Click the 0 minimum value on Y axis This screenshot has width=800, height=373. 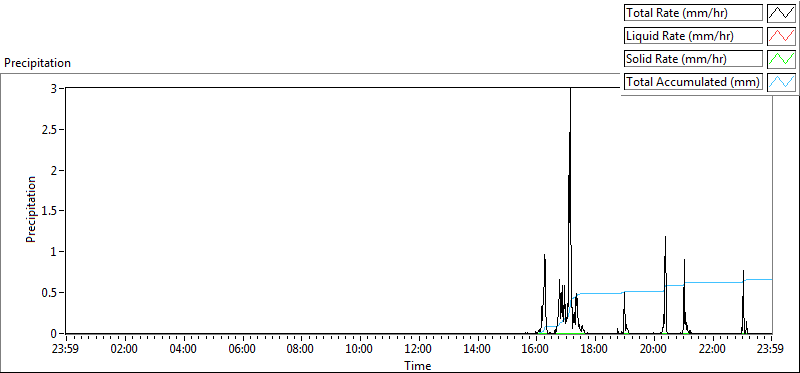tap(54, 334)
